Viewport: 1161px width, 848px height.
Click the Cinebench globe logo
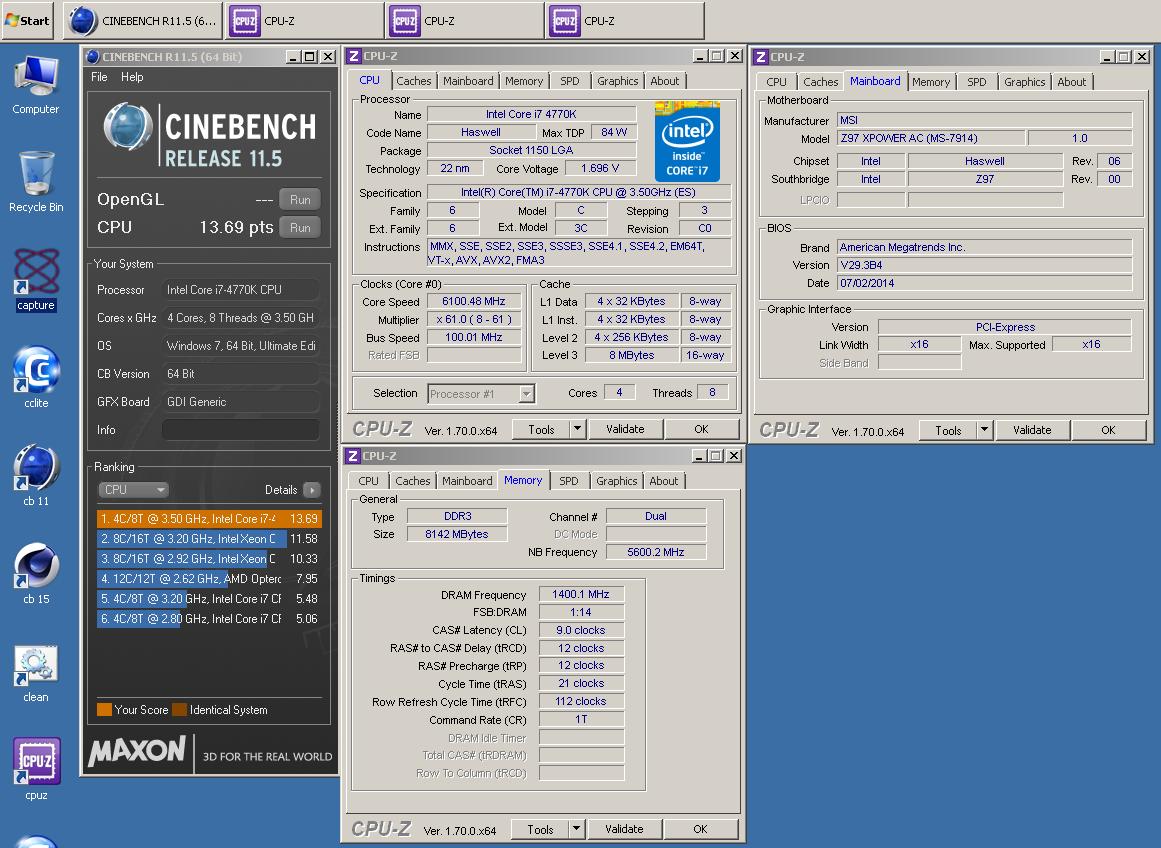tap(127, 127)
